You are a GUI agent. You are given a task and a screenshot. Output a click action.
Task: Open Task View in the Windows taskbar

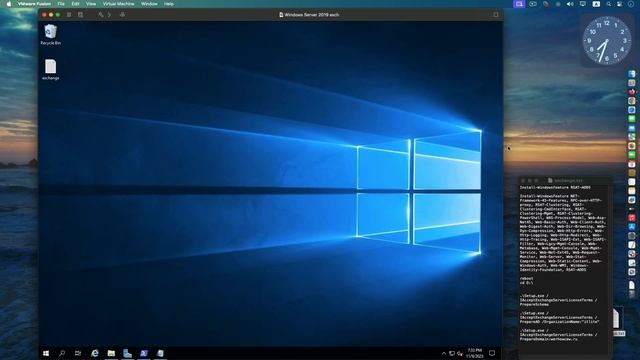[78, 353]
